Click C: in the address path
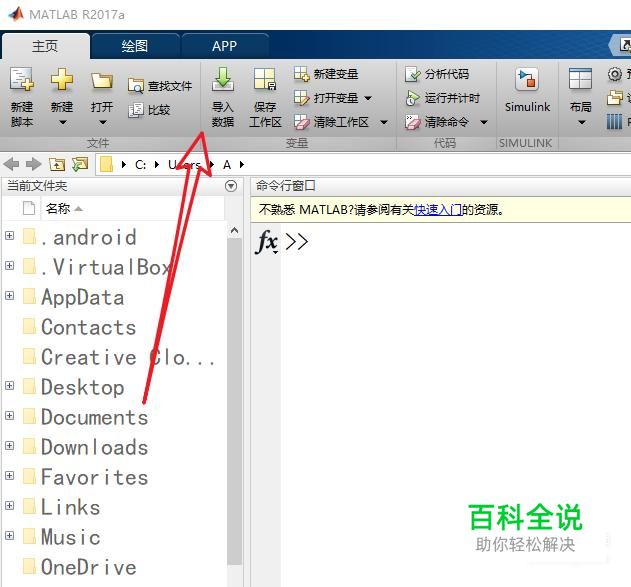 140,165
